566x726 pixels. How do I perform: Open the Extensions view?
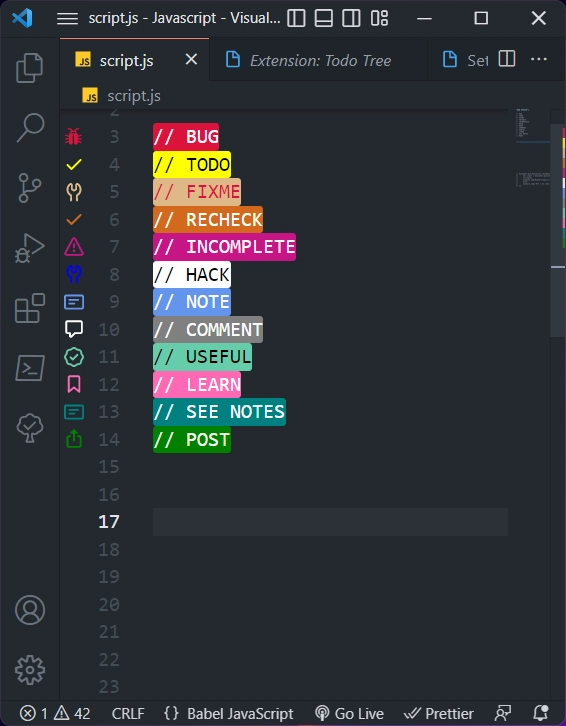30,308
